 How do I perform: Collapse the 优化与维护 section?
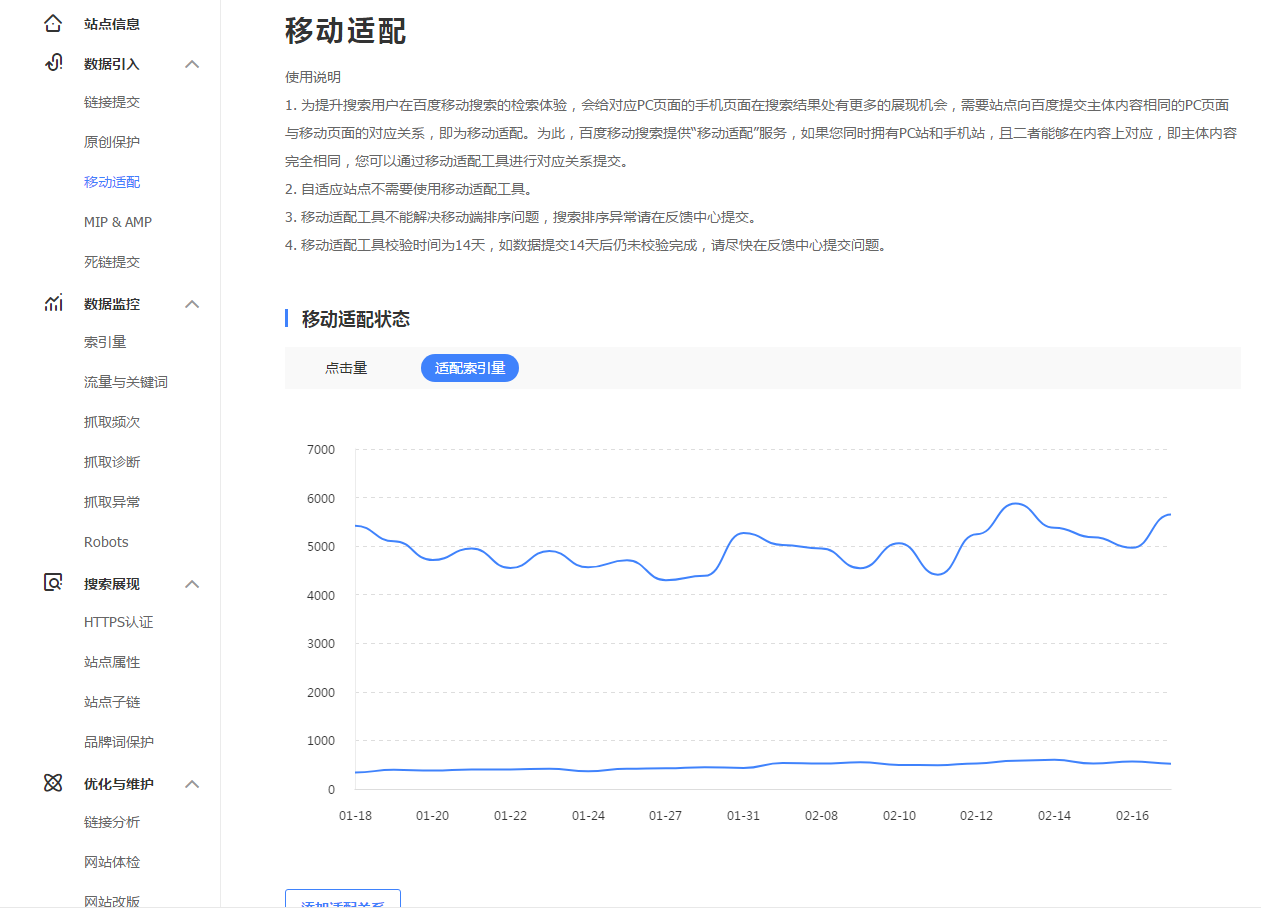coord(191,784)
